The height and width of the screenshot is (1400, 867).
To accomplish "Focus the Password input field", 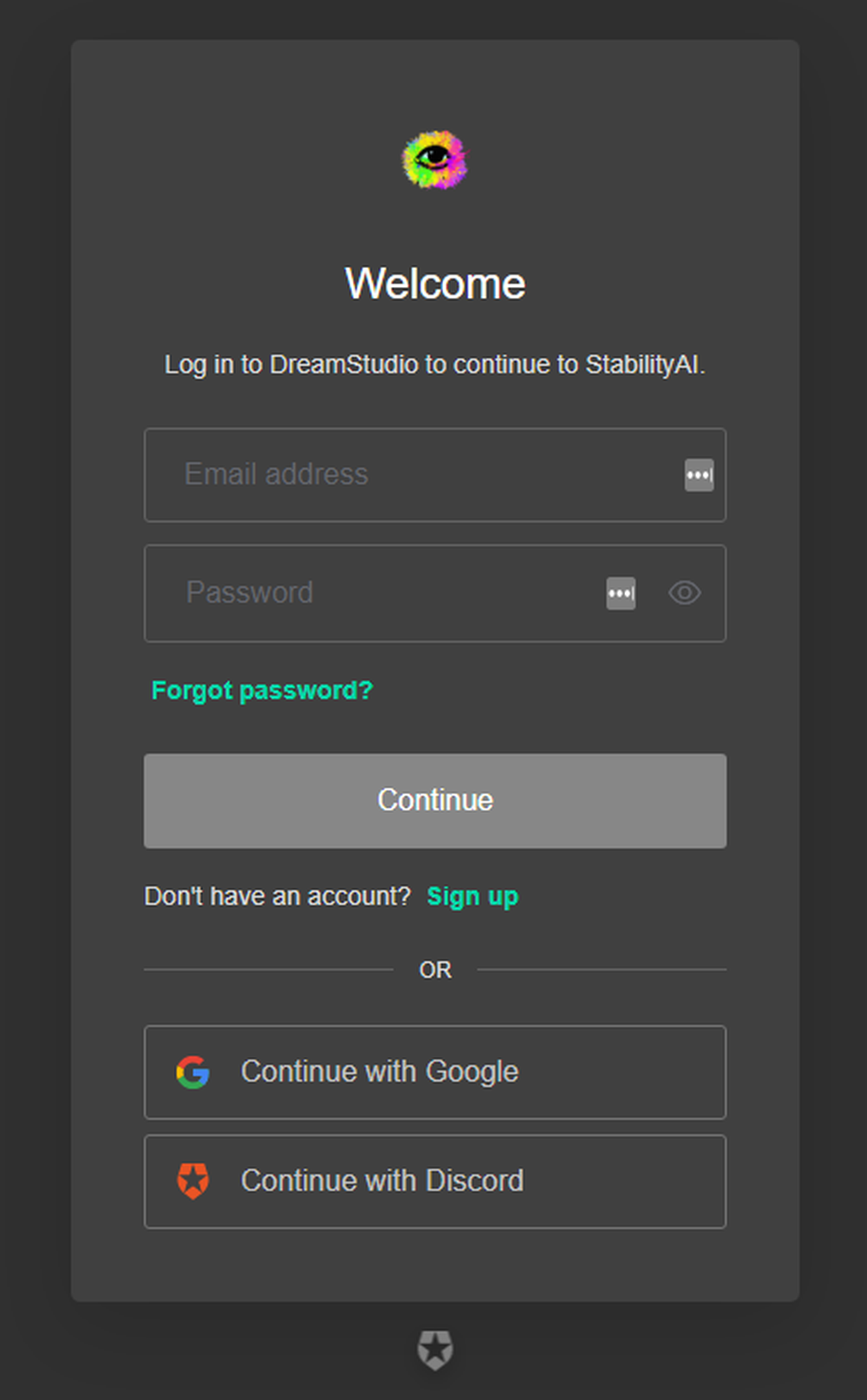I will [x=381, y=594].
